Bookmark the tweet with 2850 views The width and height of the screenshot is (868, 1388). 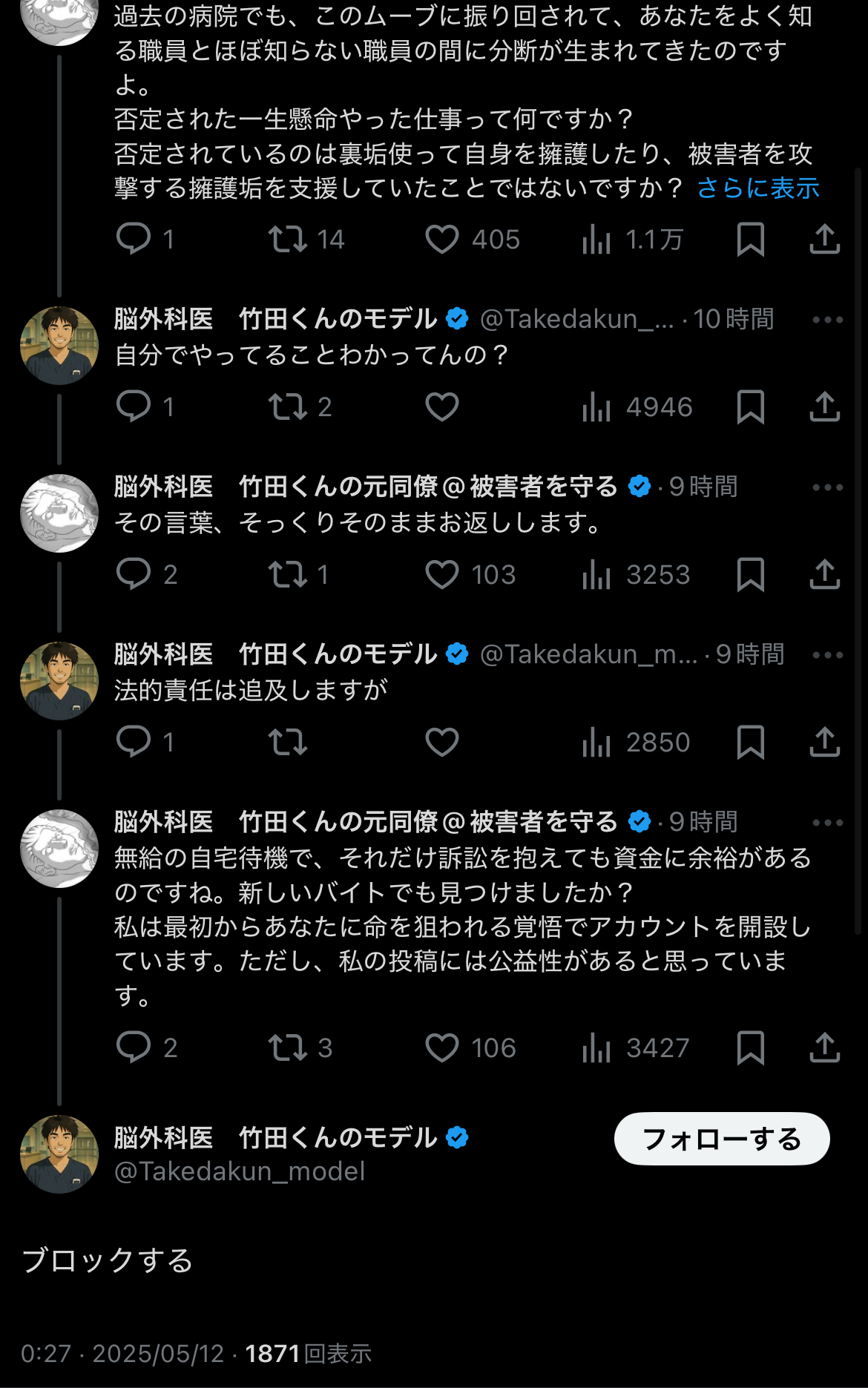pyautogui.click(x=750, y=742)
